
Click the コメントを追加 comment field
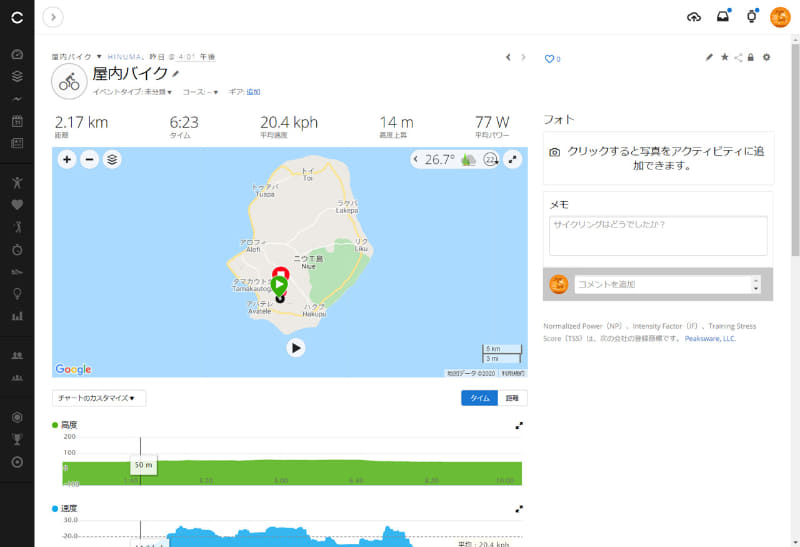click(663, 284)
